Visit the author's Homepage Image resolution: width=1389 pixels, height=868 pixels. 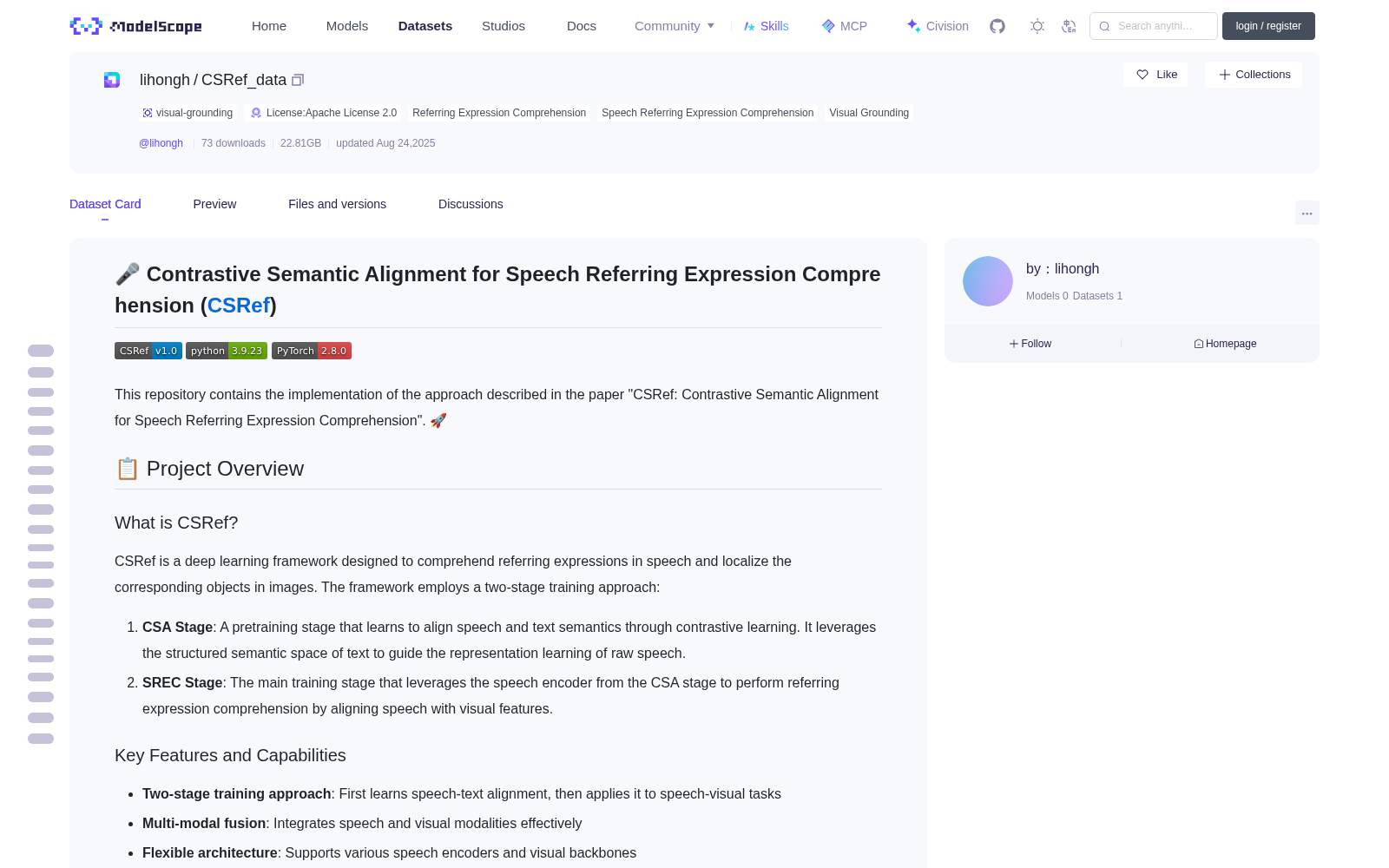point(1225,344)
